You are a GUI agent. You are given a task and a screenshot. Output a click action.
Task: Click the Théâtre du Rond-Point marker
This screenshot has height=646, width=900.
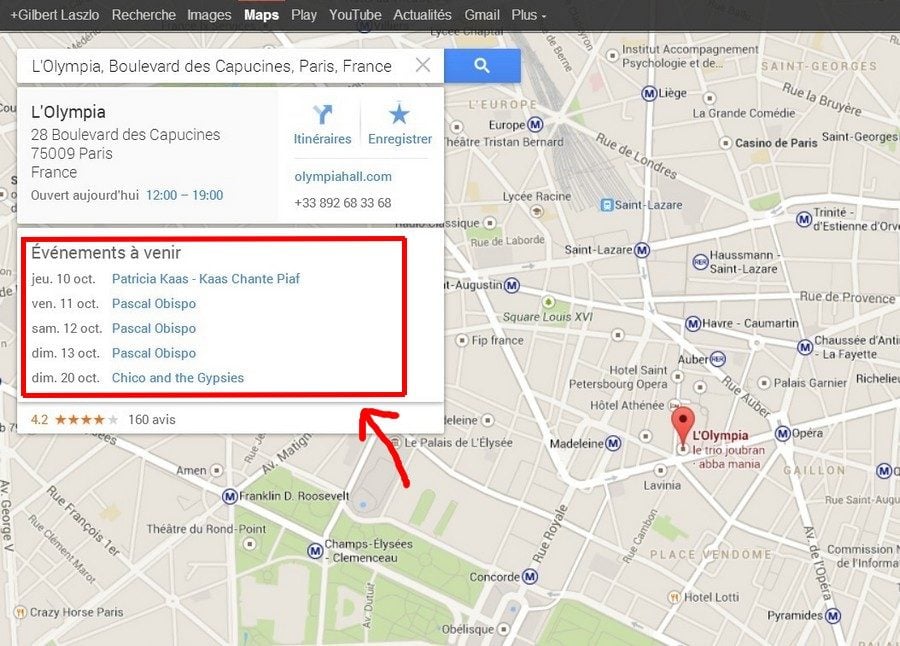tap(250, 544)
